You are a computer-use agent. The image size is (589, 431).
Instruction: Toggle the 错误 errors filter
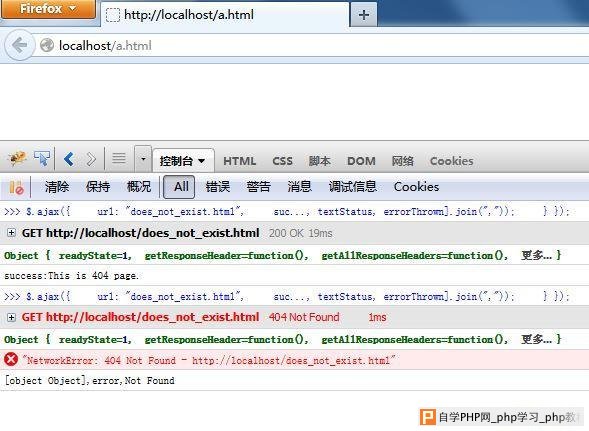tap(218, 187)
